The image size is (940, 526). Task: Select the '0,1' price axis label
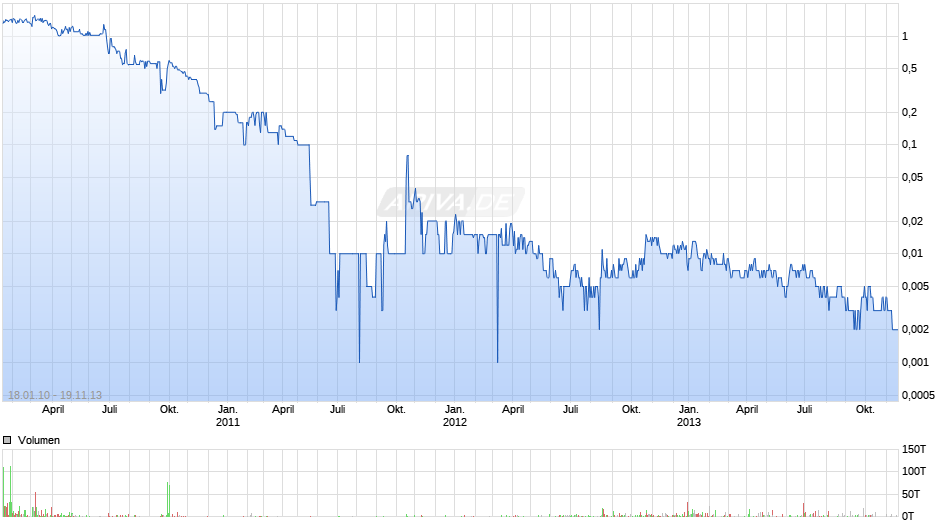[909, 144]
